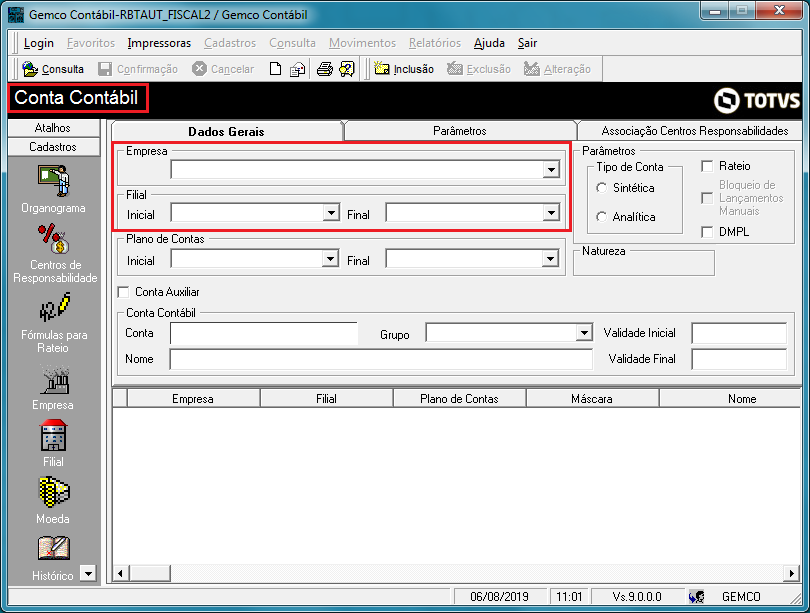
Task: Open Centros de Responsabilidade sidebar icon
Action: click(54, 239)
